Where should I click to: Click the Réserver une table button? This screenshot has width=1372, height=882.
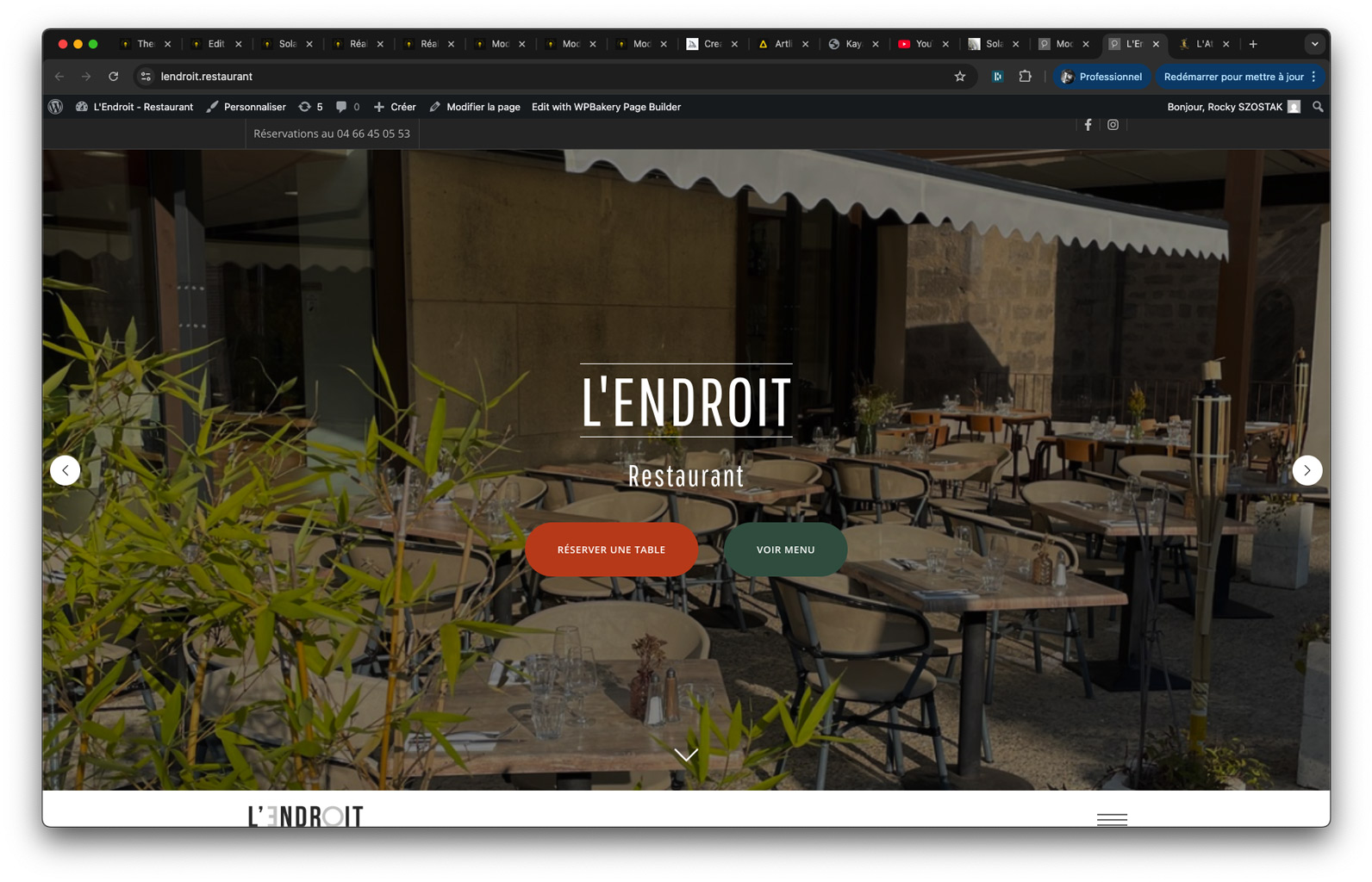(x=611, y=550)
